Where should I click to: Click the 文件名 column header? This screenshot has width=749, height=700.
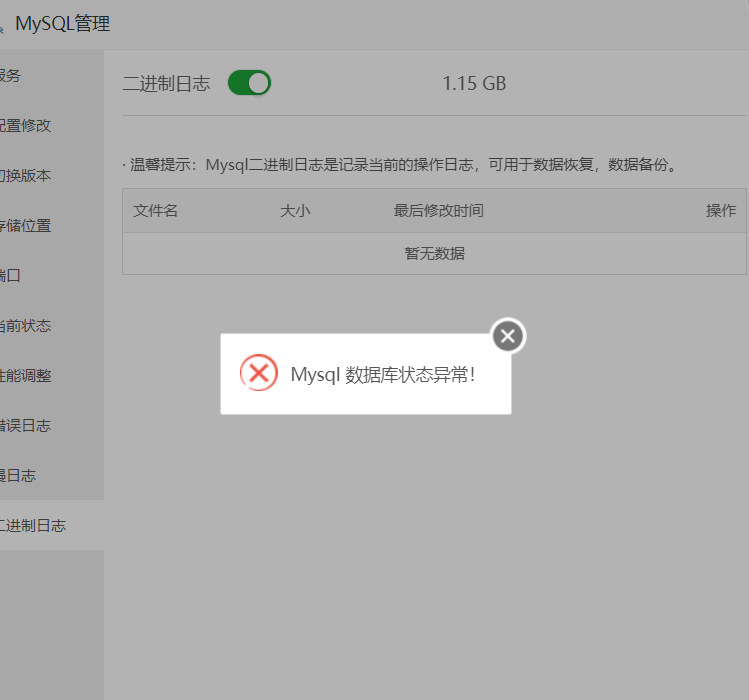tap(155, 211)
